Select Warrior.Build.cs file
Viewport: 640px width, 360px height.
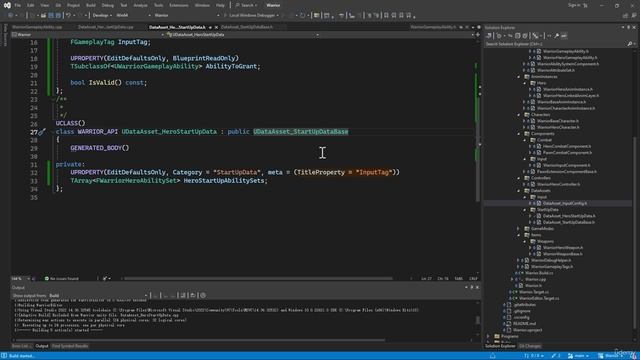(x=539, y=273)
